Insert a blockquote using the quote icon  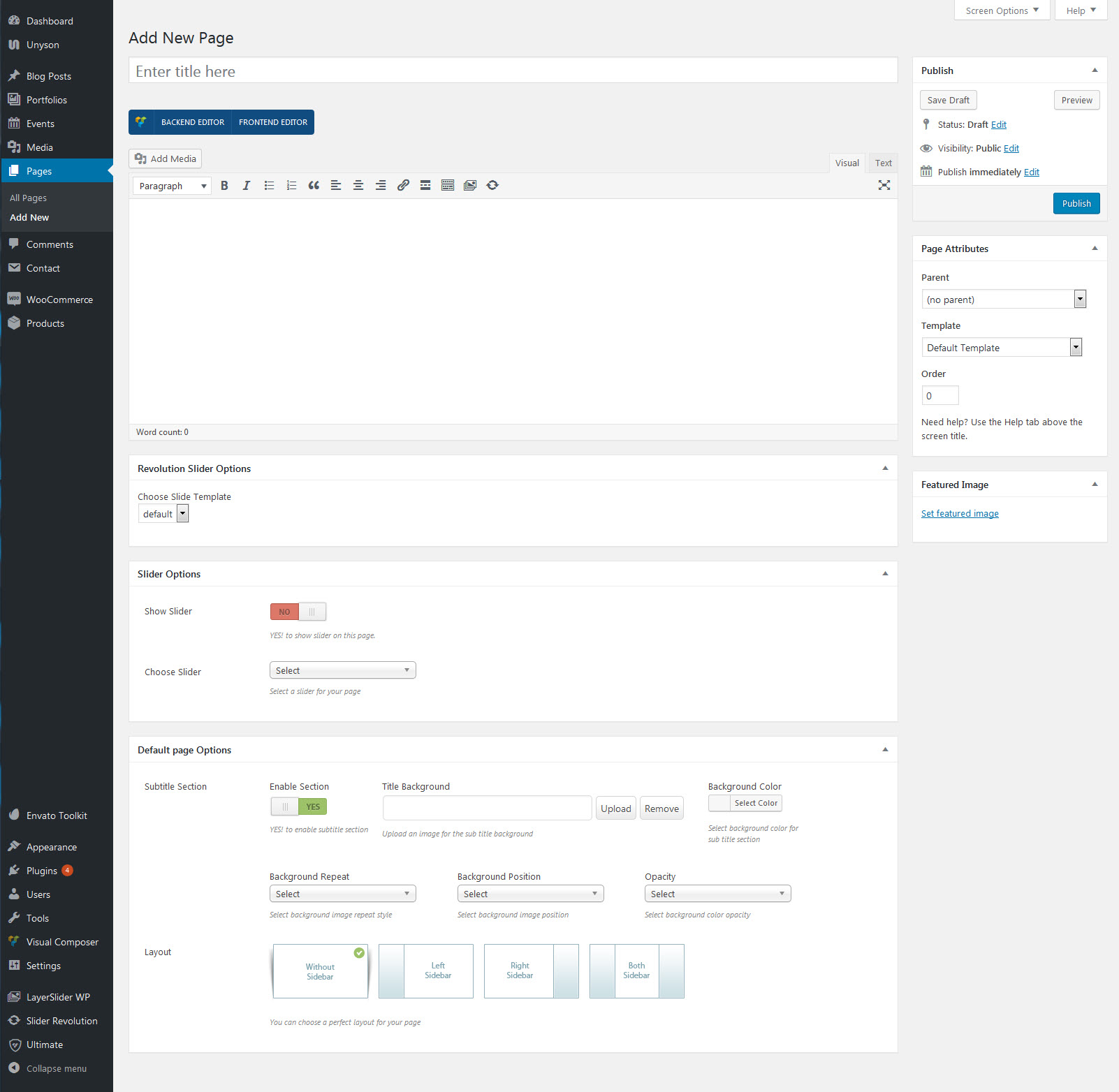(314, 186)
